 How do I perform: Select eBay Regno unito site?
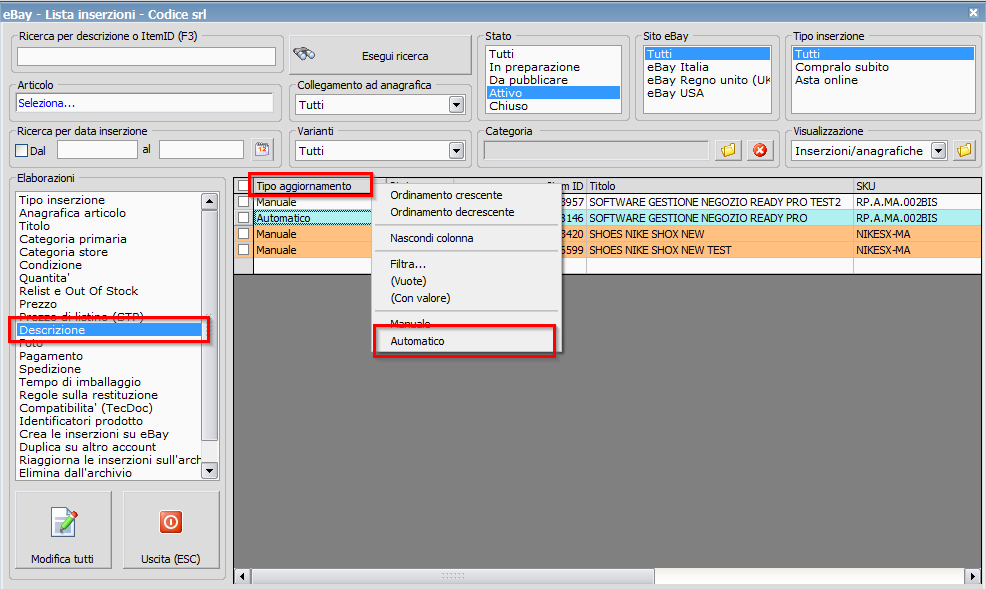pos(707,80)
